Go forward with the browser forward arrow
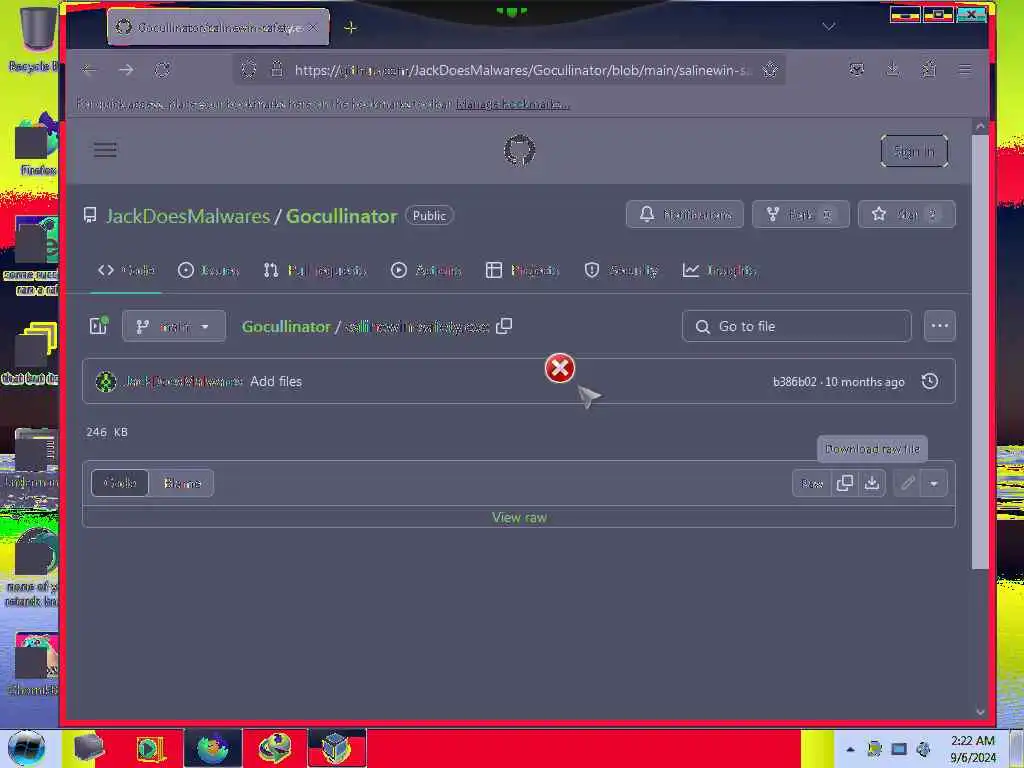Viewport: 1024px width, 768px height. click(x=126, y=70)
